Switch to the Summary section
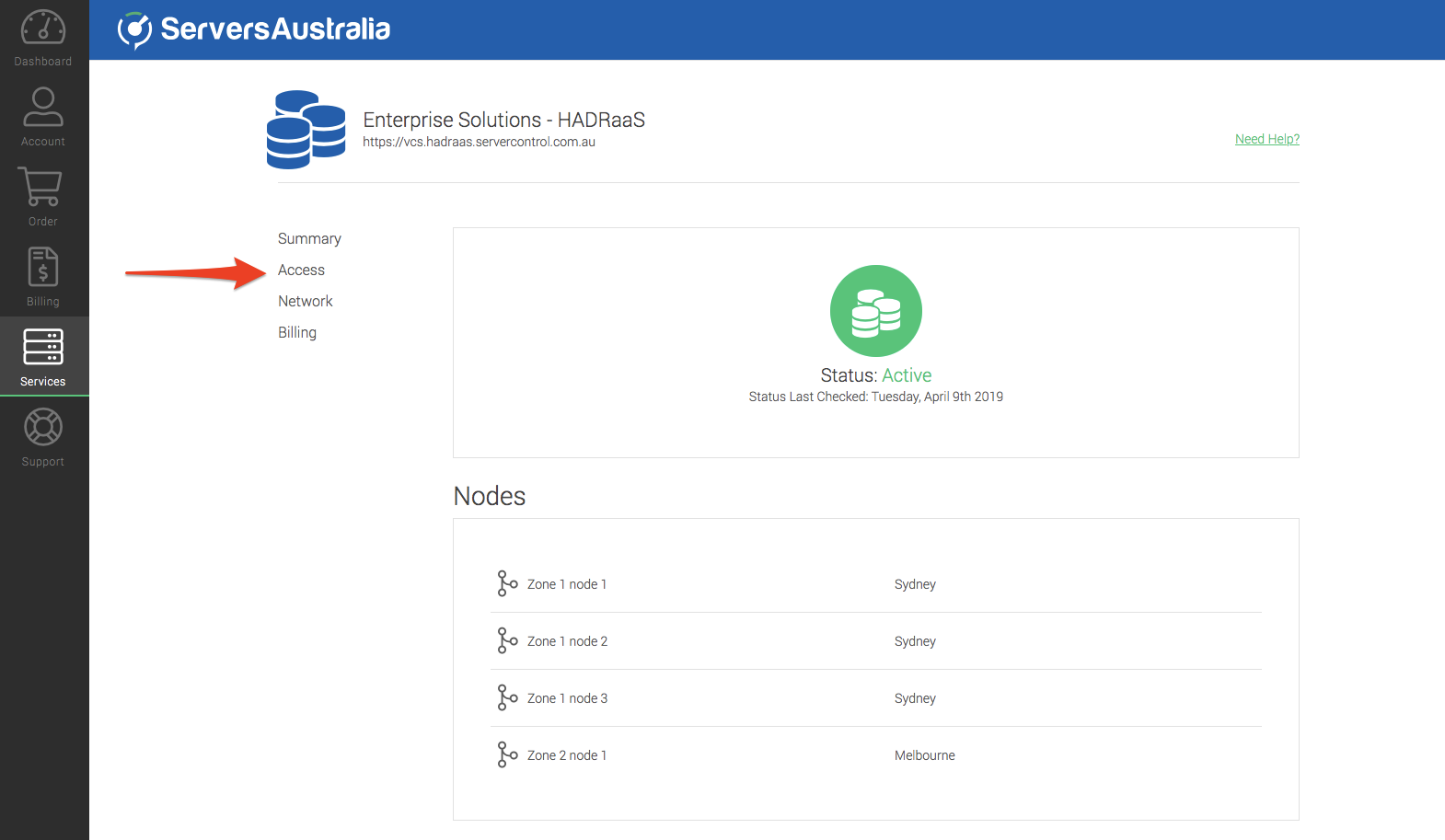 click(x=309, y=238)
